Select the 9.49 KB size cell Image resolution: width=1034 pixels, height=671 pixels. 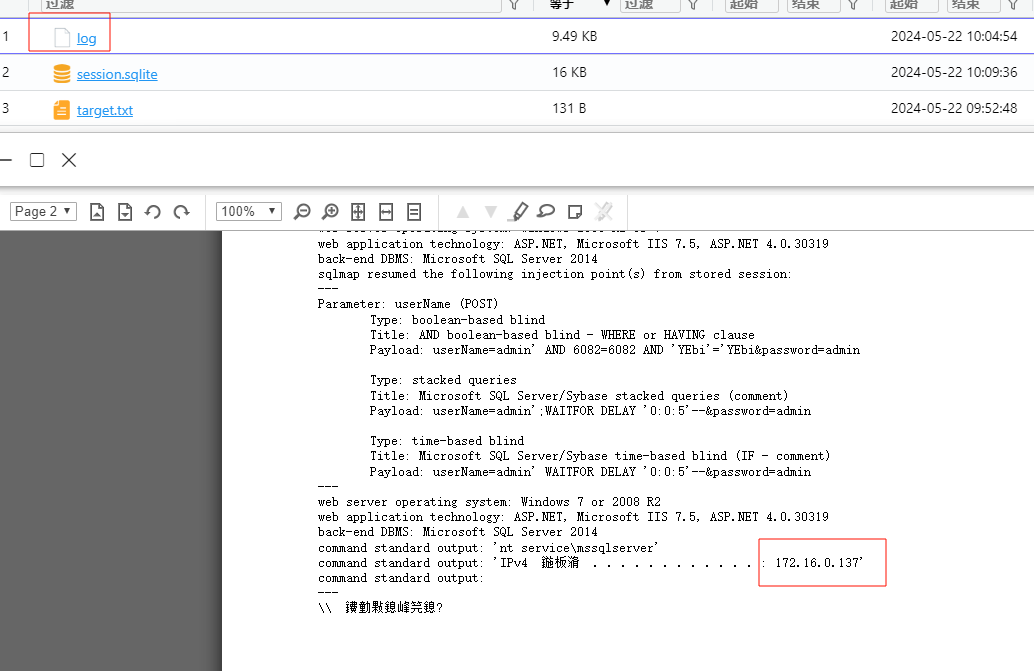(574, 36)
